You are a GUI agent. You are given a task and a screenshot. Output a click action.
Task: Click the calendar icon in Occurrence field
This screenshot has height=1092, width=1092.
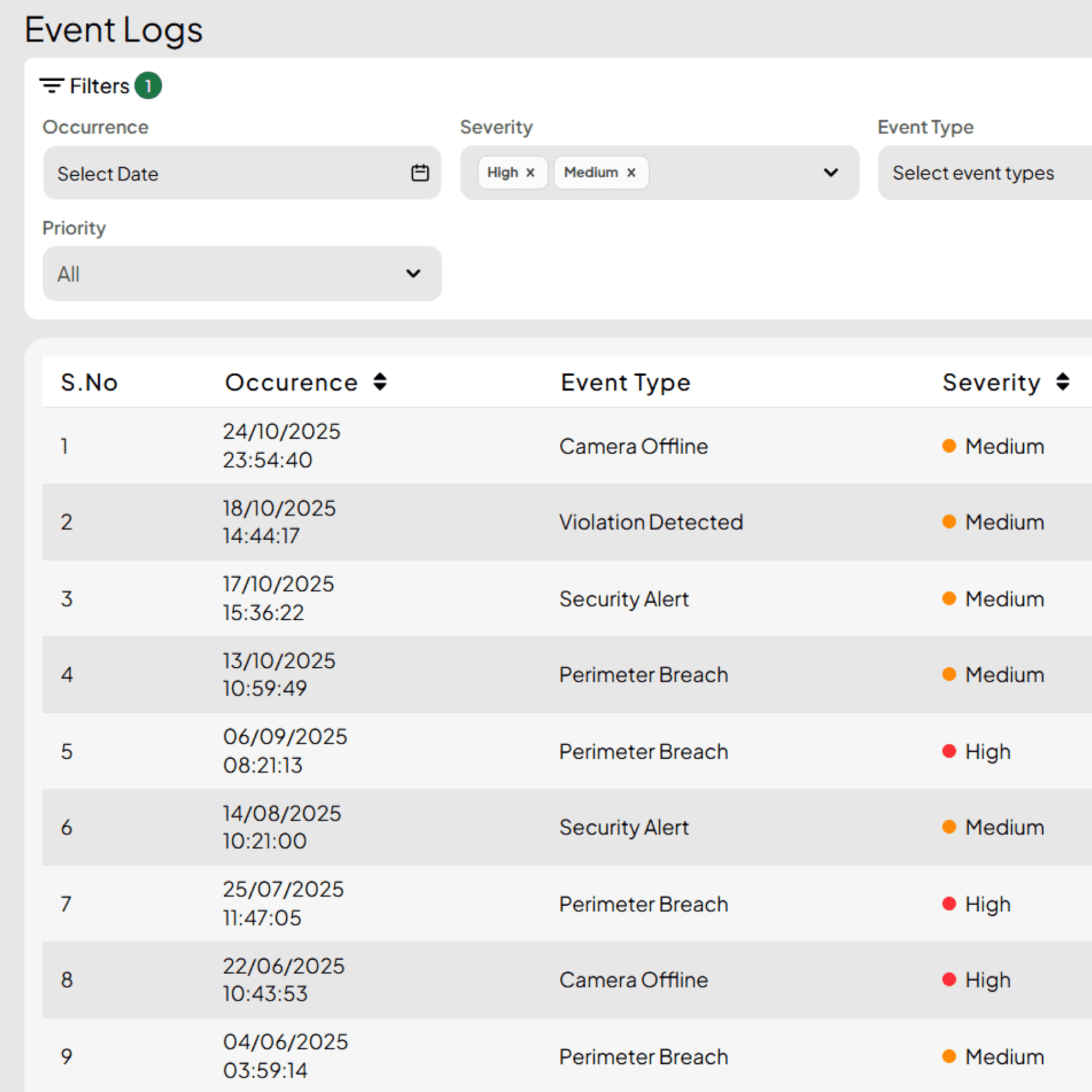419,173
